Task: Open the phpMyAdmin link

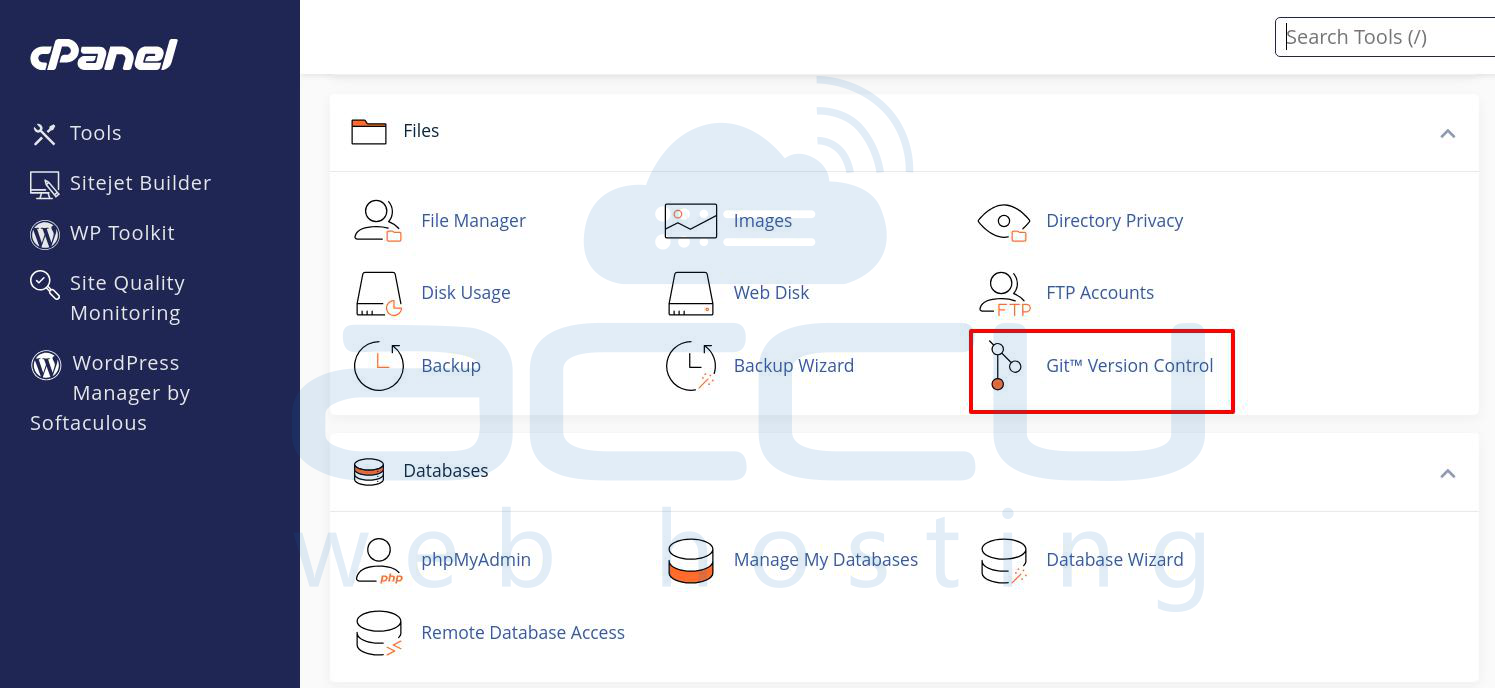Action: (x=476, y=560)
